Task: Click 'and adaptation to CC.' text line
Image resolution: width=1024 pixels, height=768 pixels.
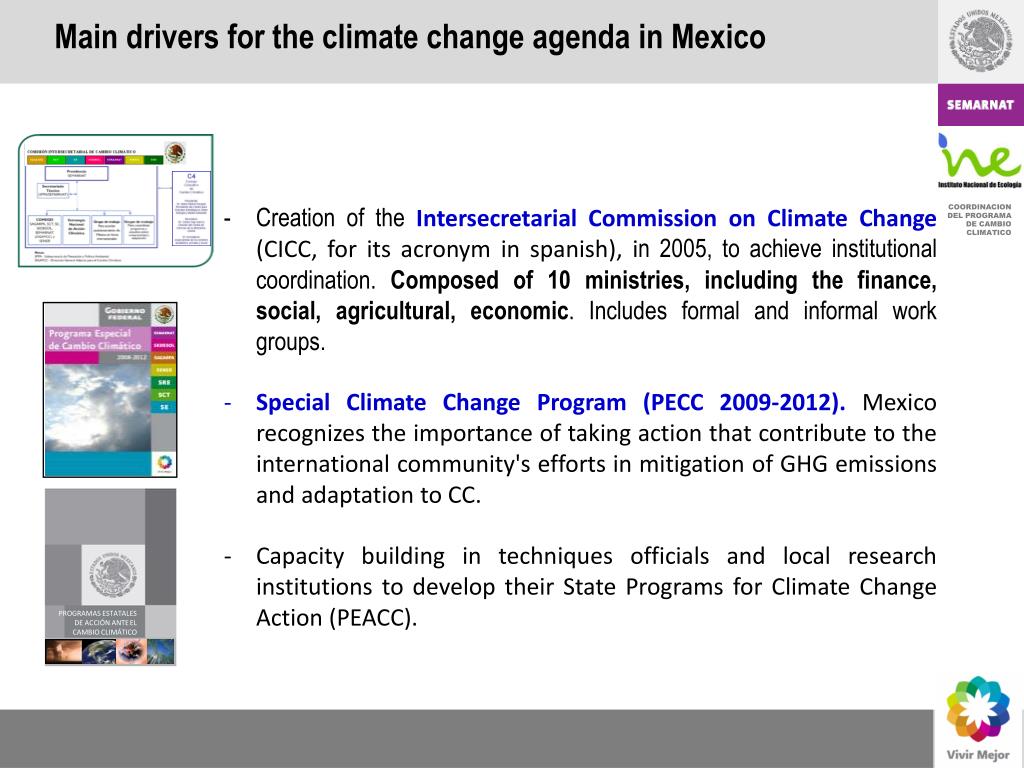Action: [368, 495]
